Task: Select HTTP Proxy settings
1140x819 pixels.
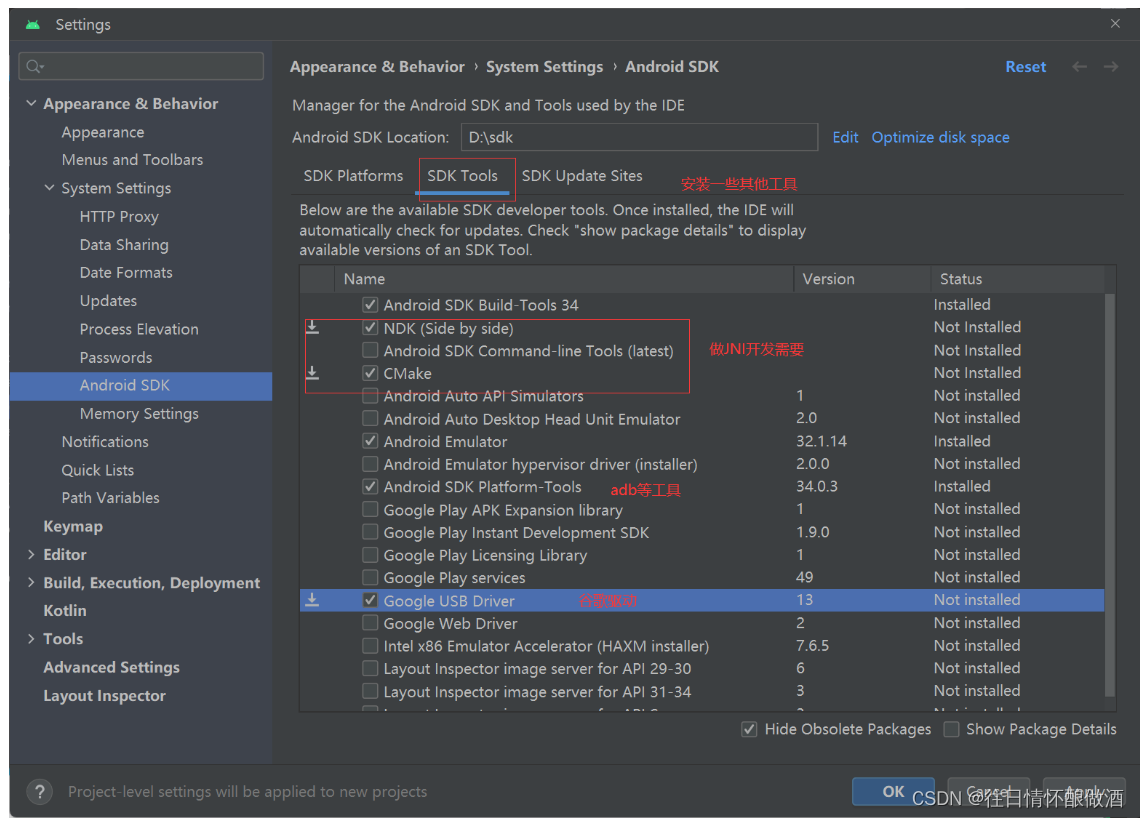Action: pos(119,217)
